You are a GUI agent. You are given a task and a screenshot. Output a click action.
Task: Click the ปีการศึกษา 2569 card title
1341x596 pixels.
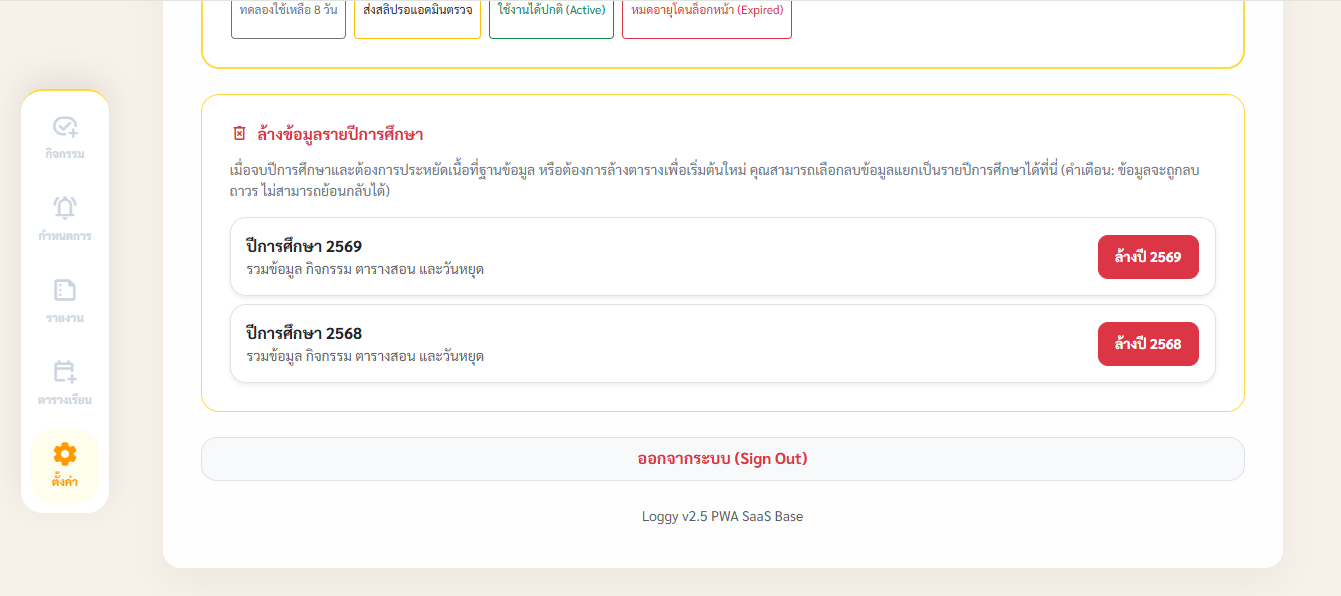click(304, 246)
